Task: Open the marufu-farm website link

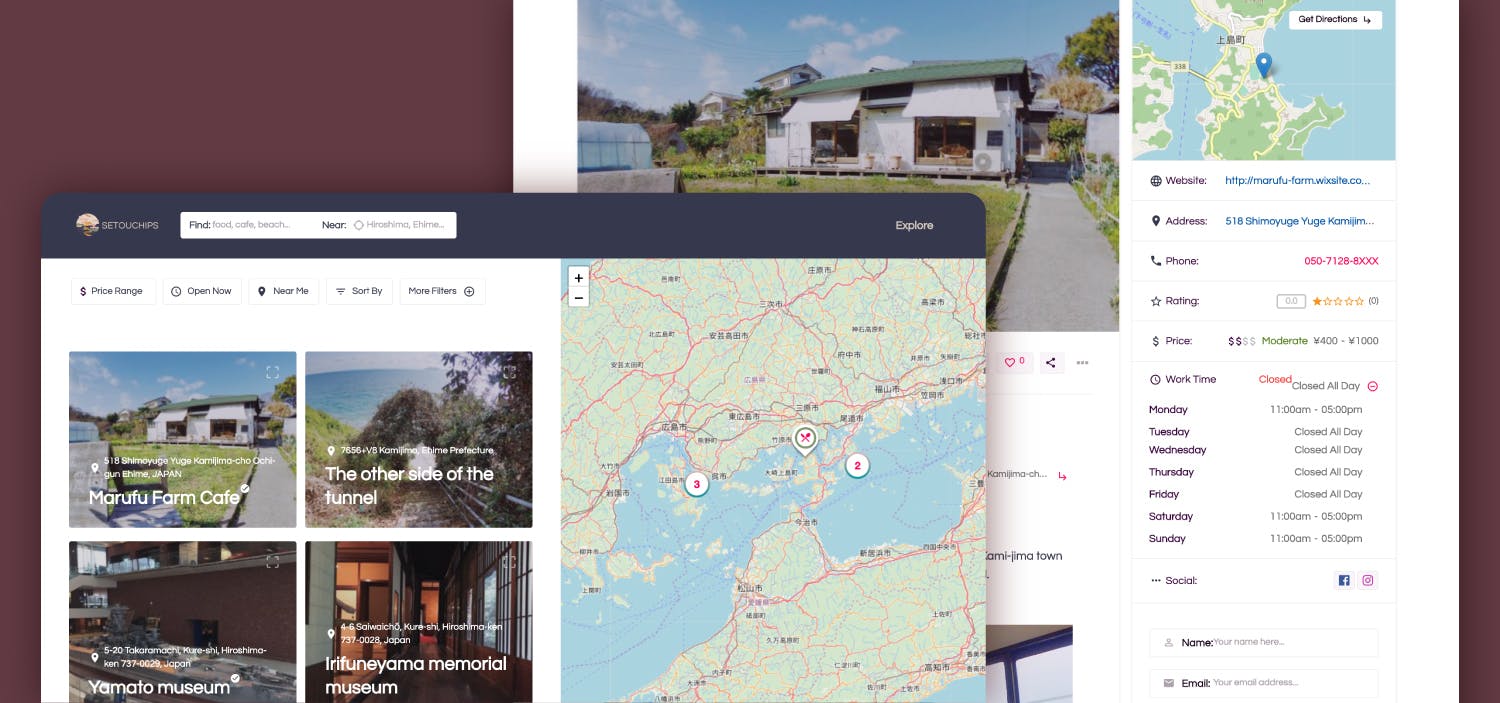Action: [x=1297, y=181]
